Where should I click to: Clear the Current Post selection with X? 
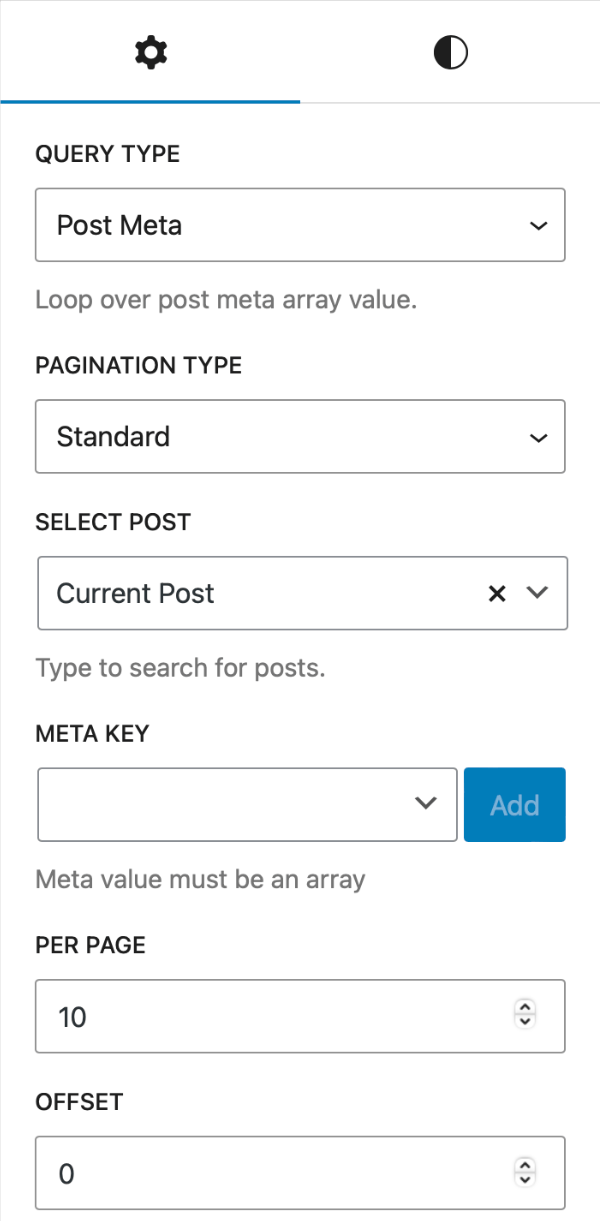point(496,593)
